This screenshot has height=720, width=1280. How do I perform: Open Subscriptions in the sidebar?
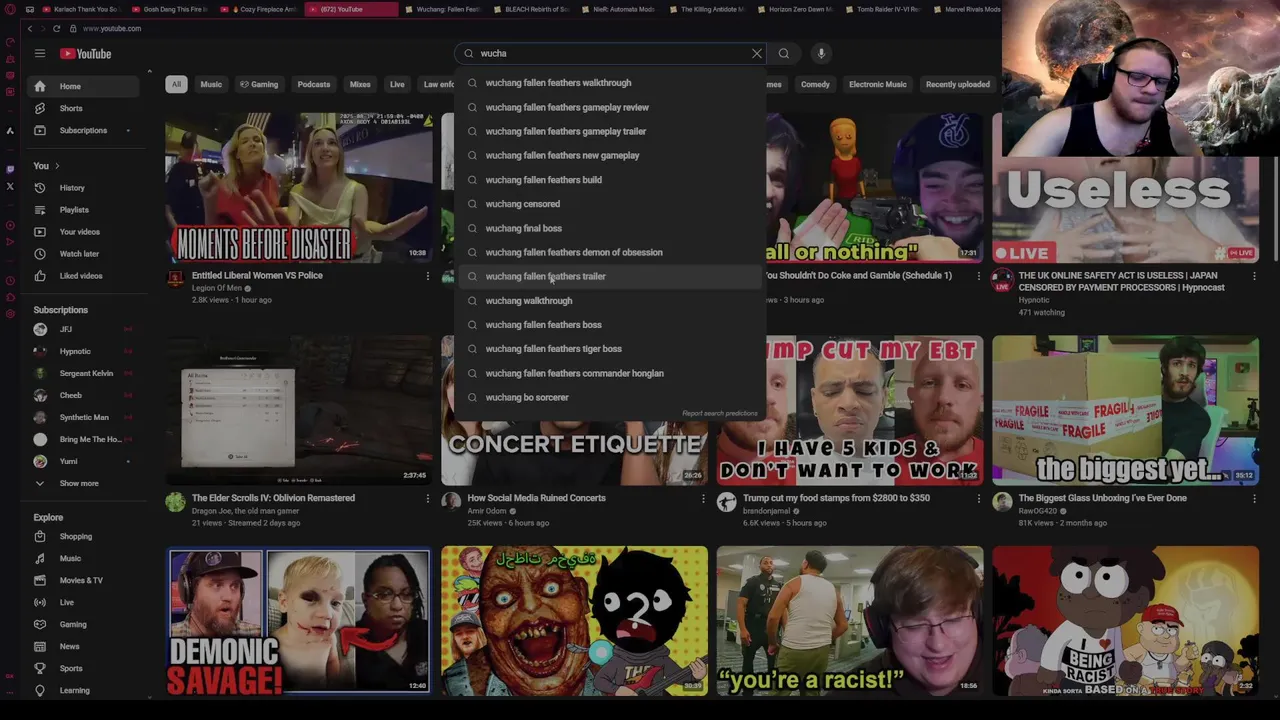84,130
